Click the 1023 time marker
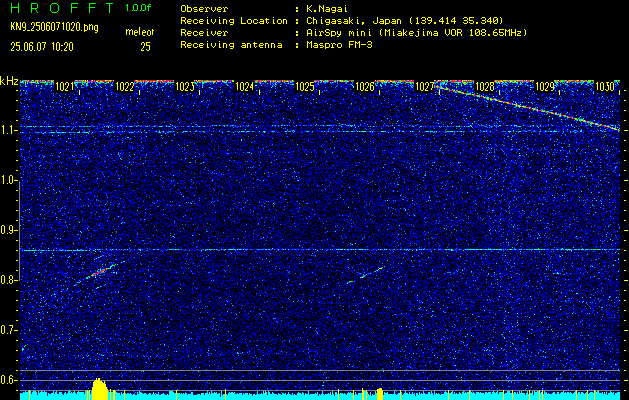The width and height of the screenshot is (629, 400). (185, 87)
